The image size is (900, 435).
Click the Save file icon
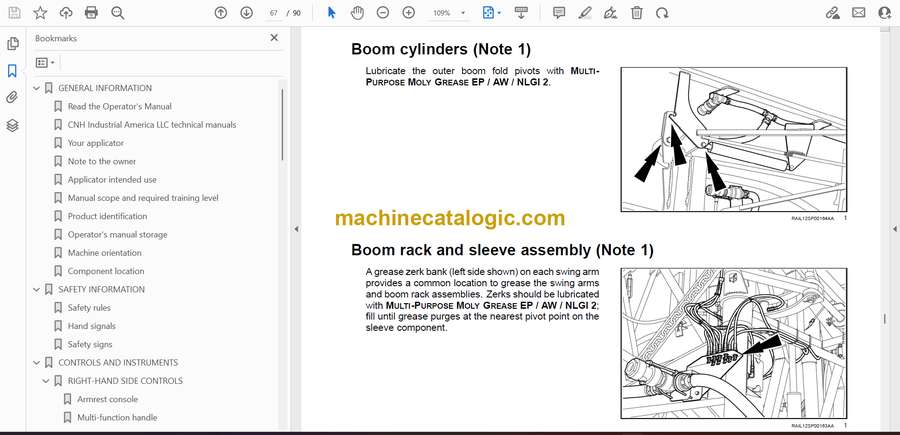(14, 13)
